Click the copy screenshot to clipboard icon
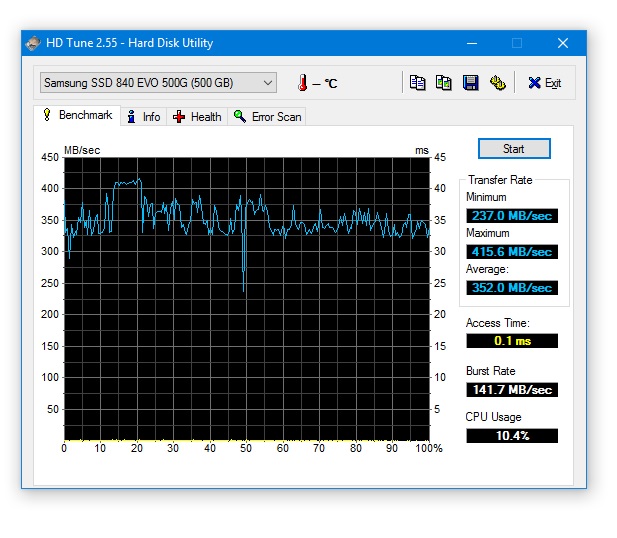The image size is (617, 538). coord(443,83)
